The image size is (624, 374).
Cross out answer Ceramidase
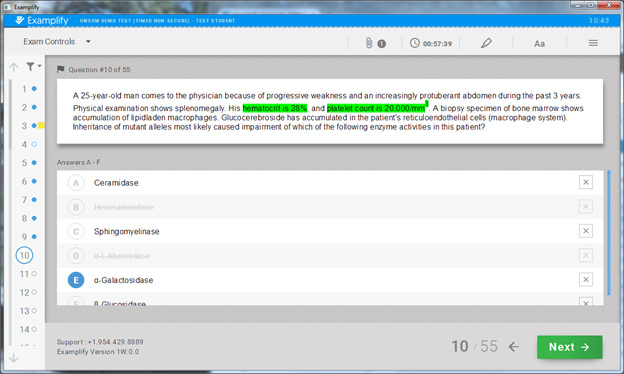point(585,182)
